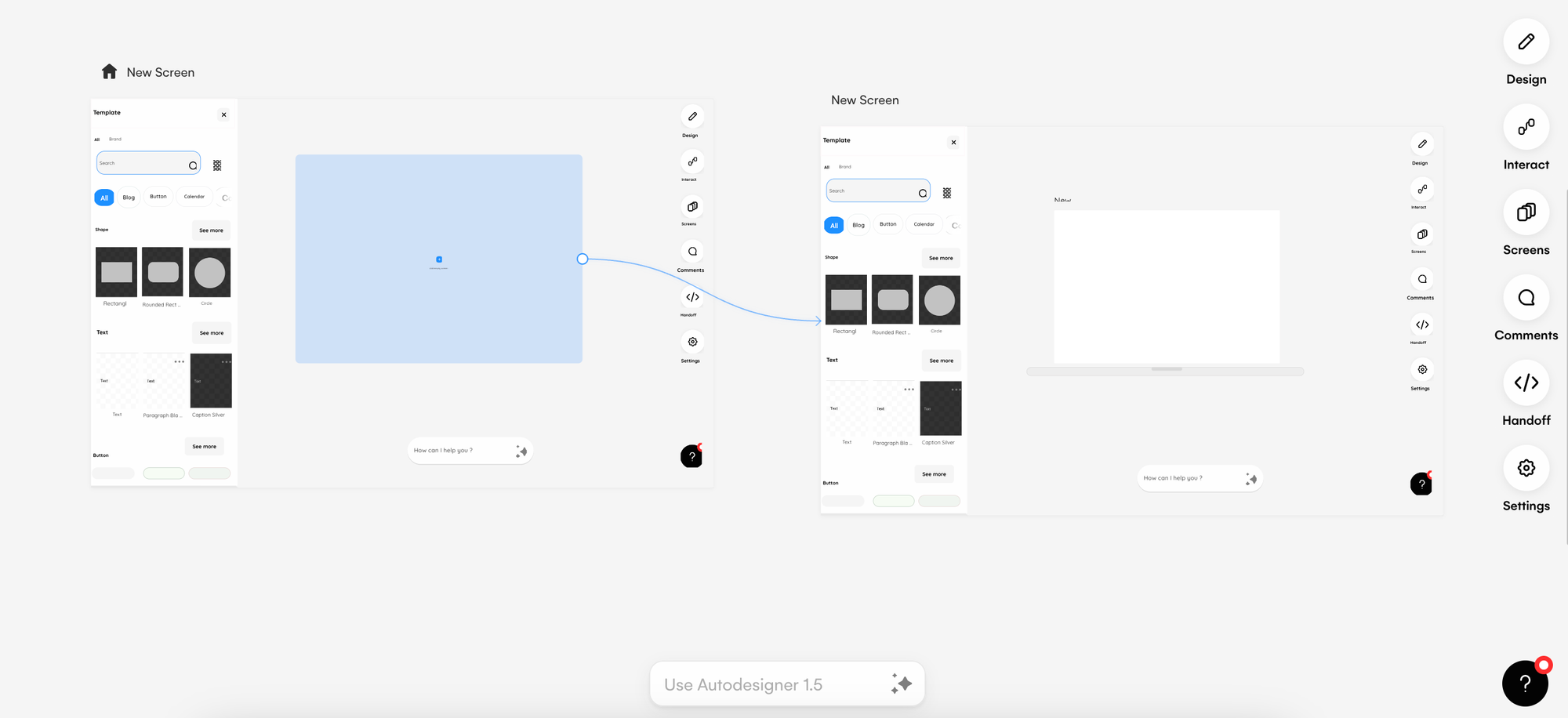Open Handoff code view in main sidebar

[1526, 383]
